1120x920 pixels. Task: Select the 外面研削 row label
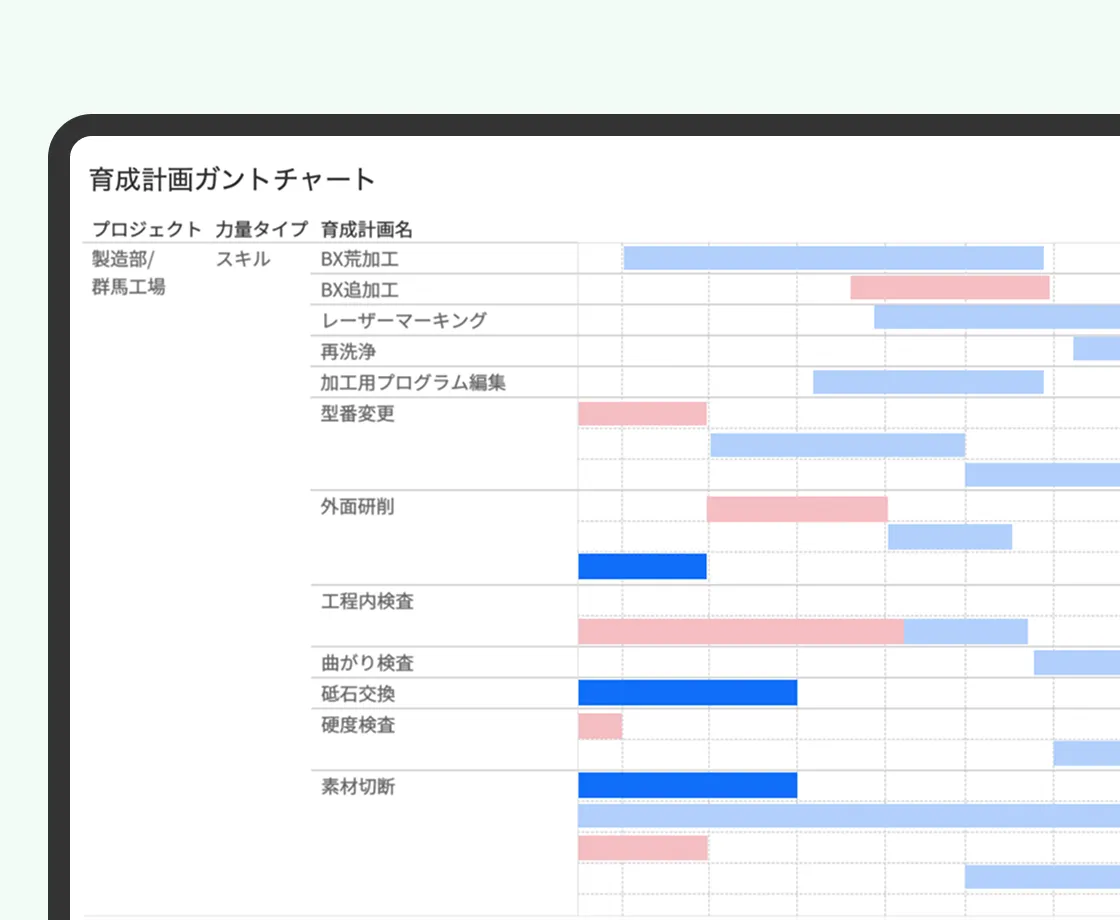357,506
